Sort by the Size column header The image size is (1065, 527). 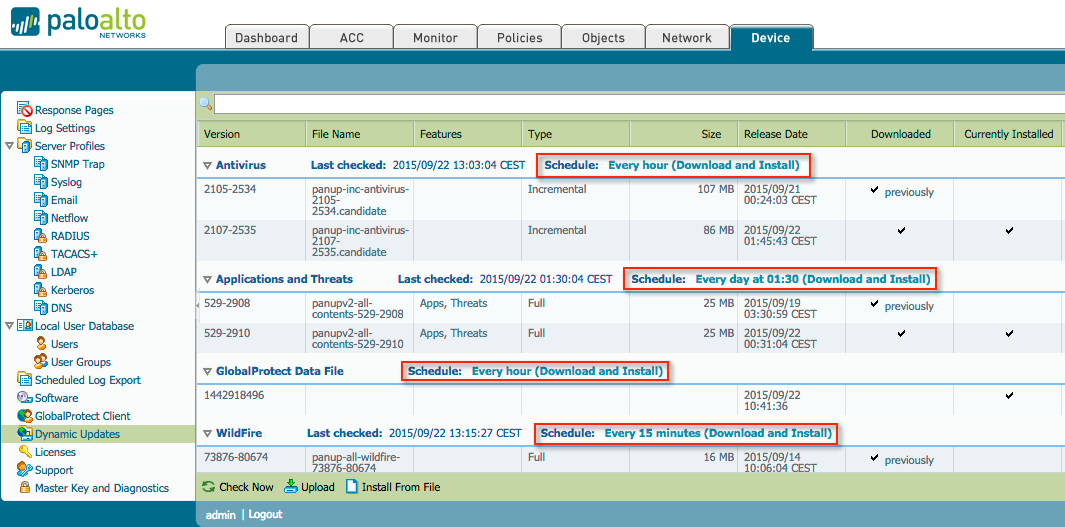(684, 134)
